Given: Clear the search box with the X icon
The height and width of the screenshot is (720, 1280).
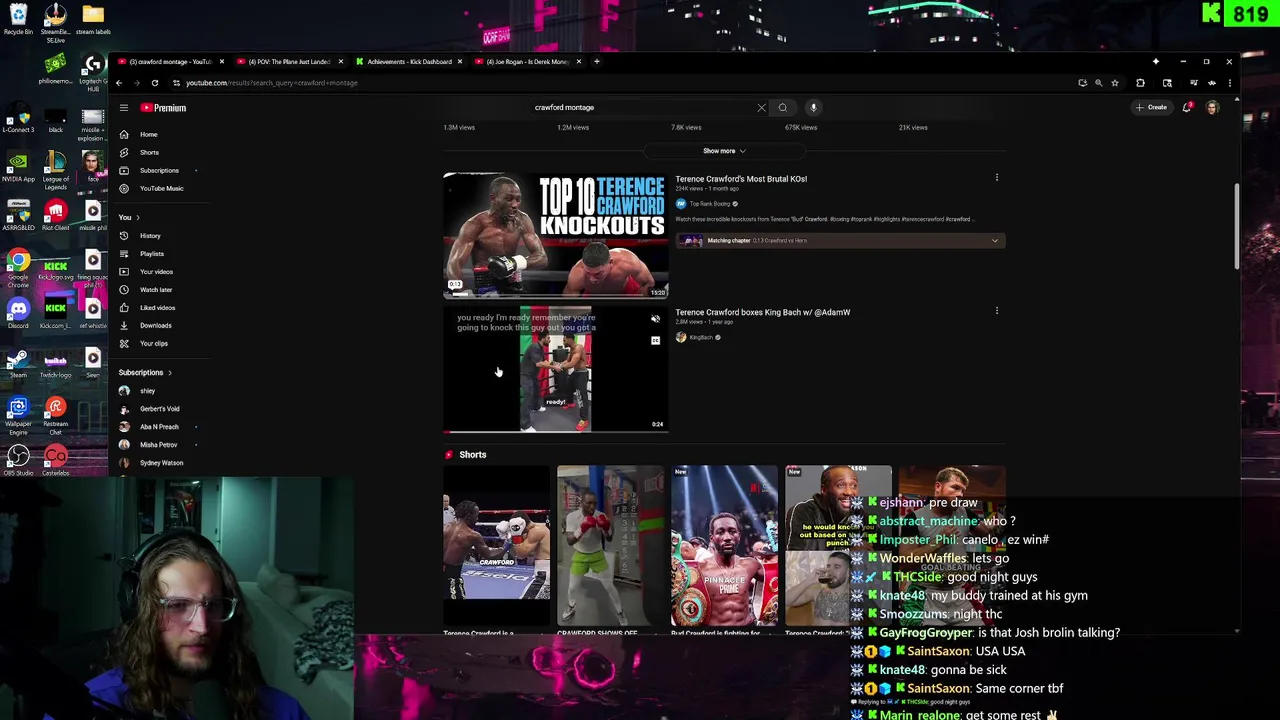Looking at the screenshot, I should coord(761,107).
